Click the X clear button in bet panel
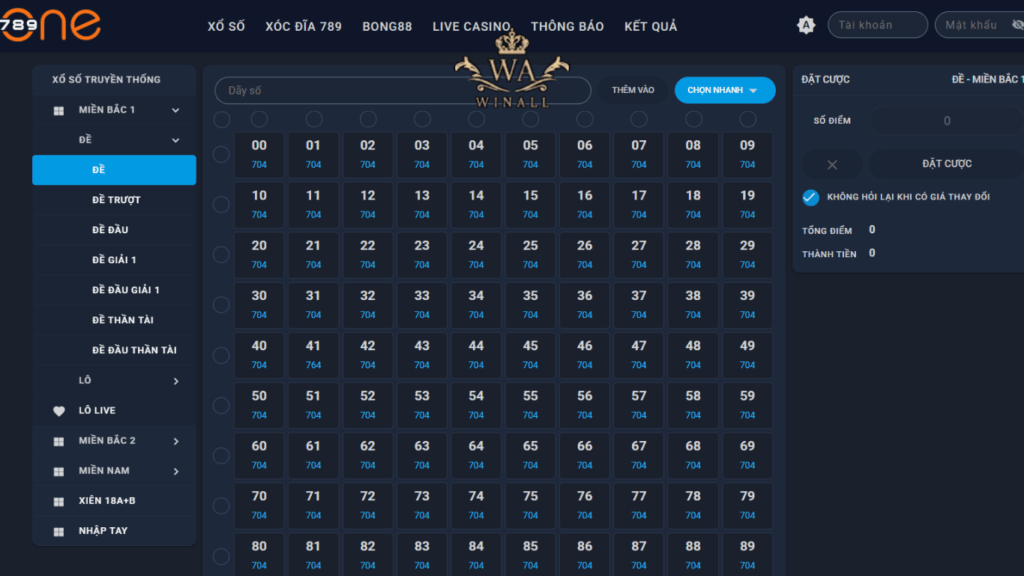 point(832,164)
